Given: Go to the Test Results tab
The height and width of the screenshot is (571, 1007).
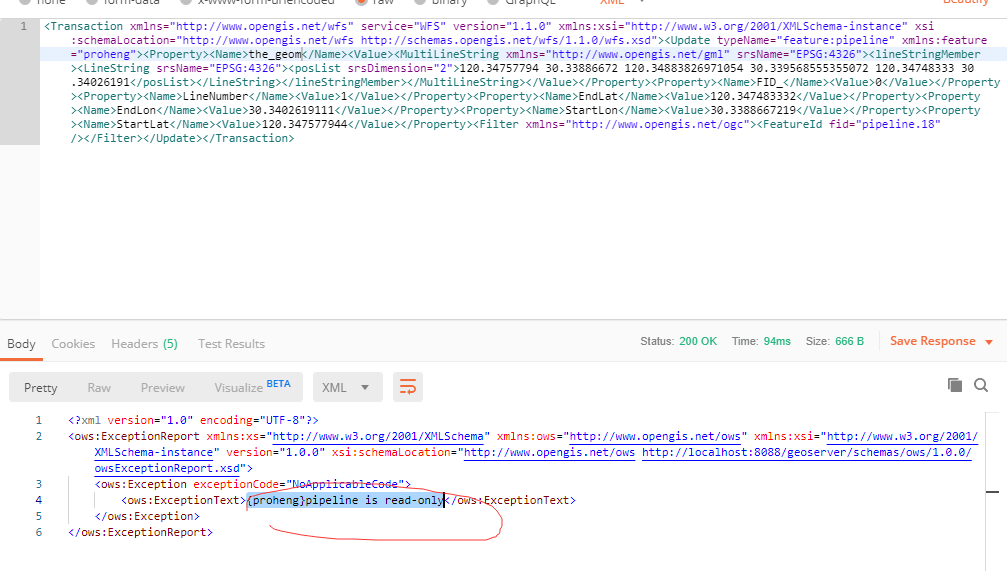Looking at the screenshot, I should click(x=231, y=343).
